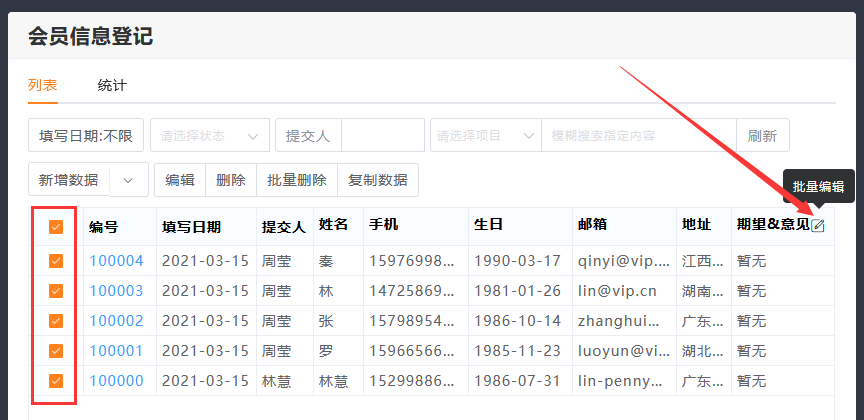Uncheck the checkbox for row 100004
This screenshot has width=864, height=420.
[x=56, y=261]
